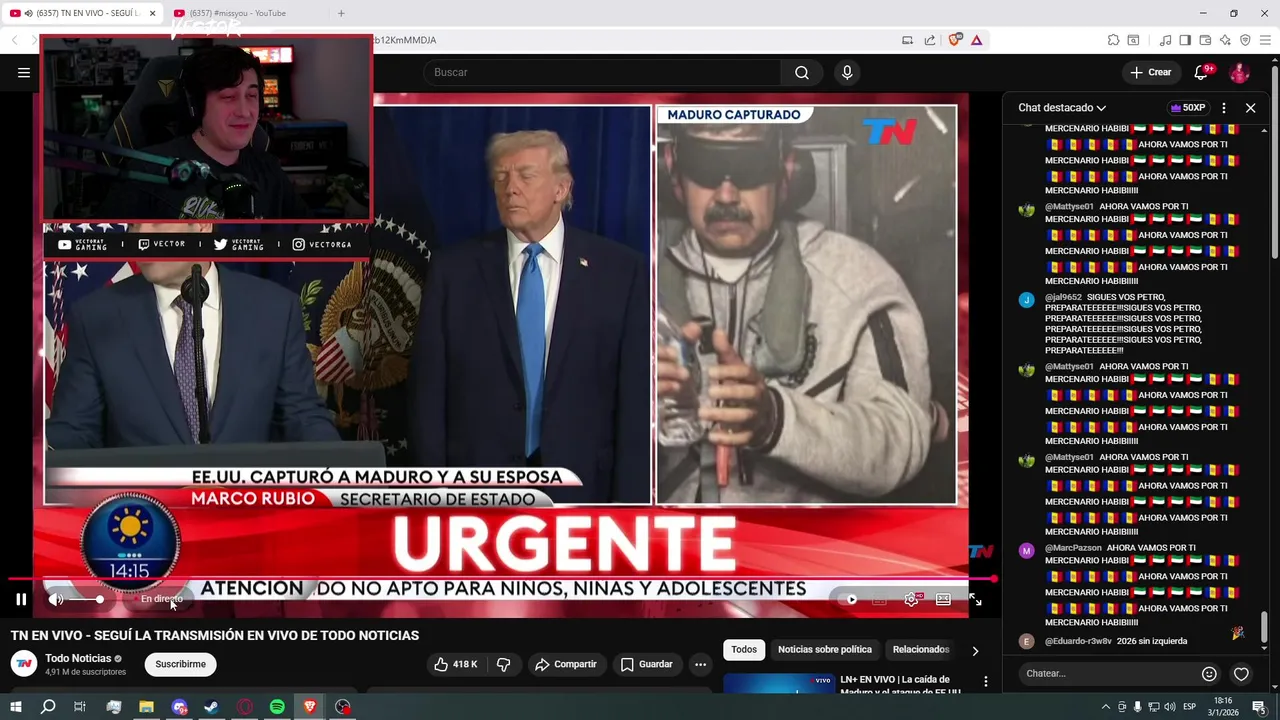Click the search magnifier button
The height and width of the screenshot is (720, 1280).
802,72
